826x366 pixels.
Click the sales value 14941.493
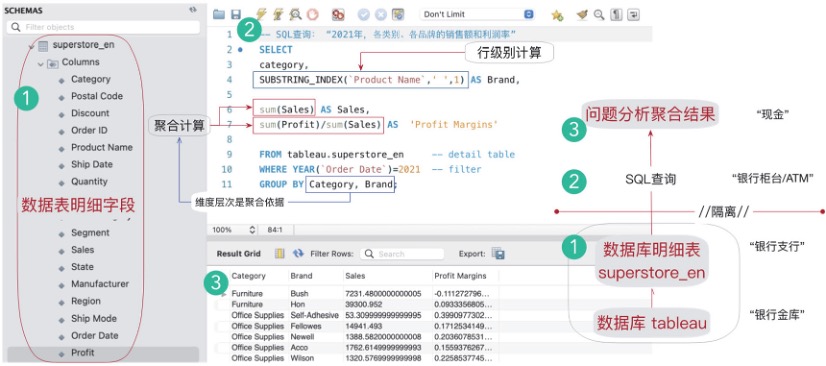(x=363, y=326)
